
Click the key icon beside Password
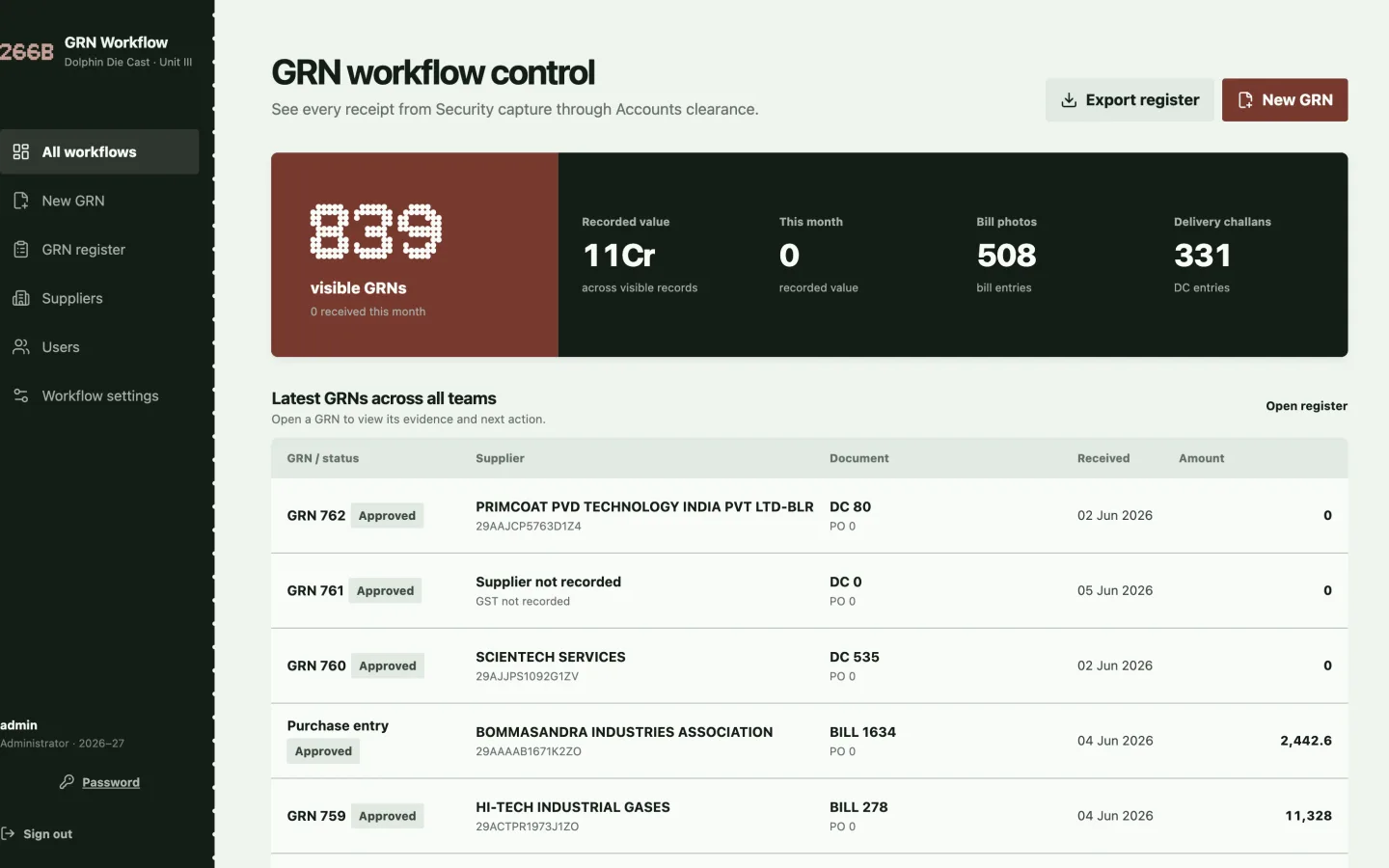[67, 782]
